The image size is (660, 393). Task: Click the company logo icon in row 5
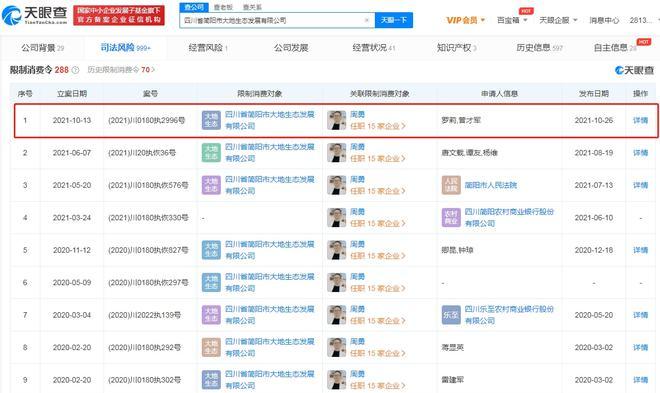click(x=211, y=250)
